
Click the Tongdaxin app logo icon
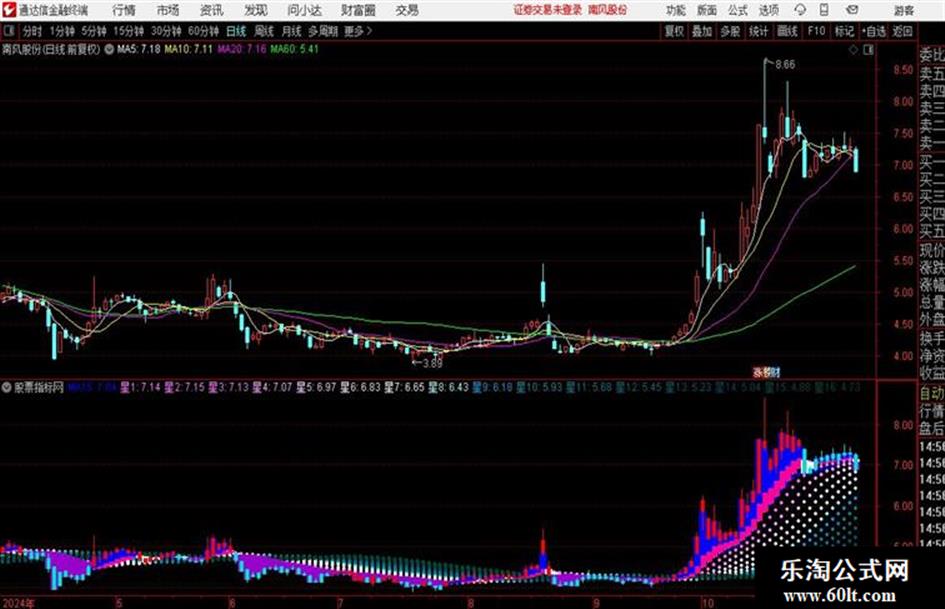[9, 10]
